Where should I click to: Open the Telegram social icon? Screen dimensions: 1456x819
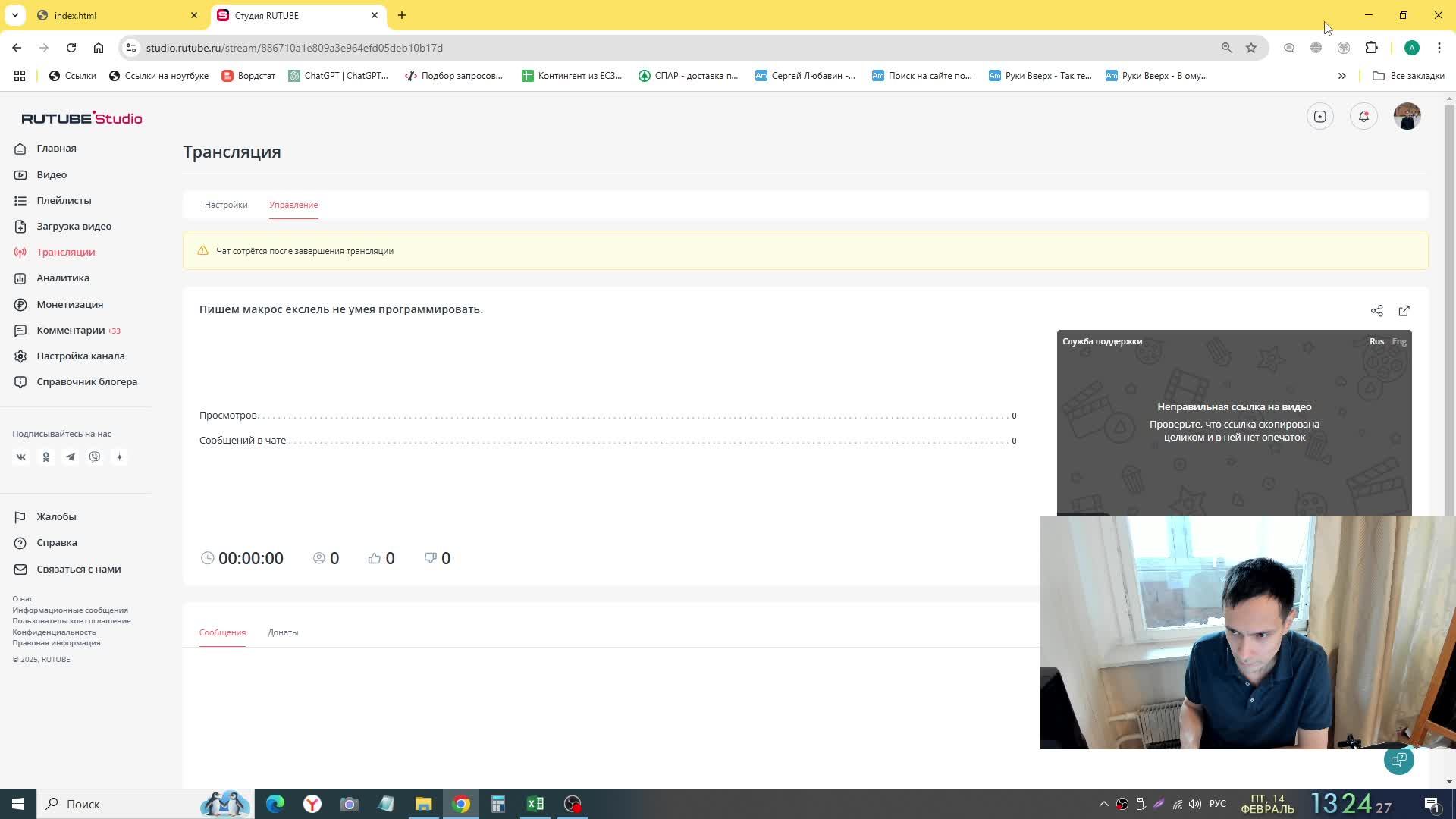(x=71, y=457)
